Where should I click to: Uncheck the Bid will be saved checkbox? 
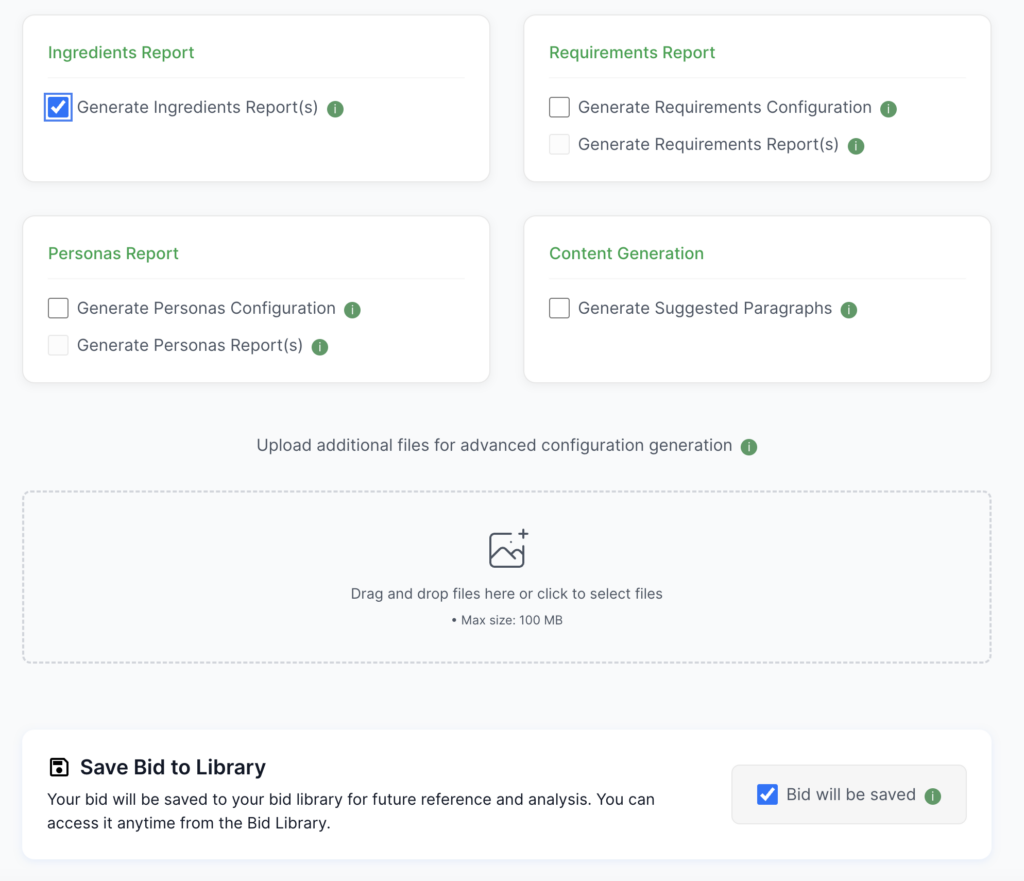click(x=767, y=795)
